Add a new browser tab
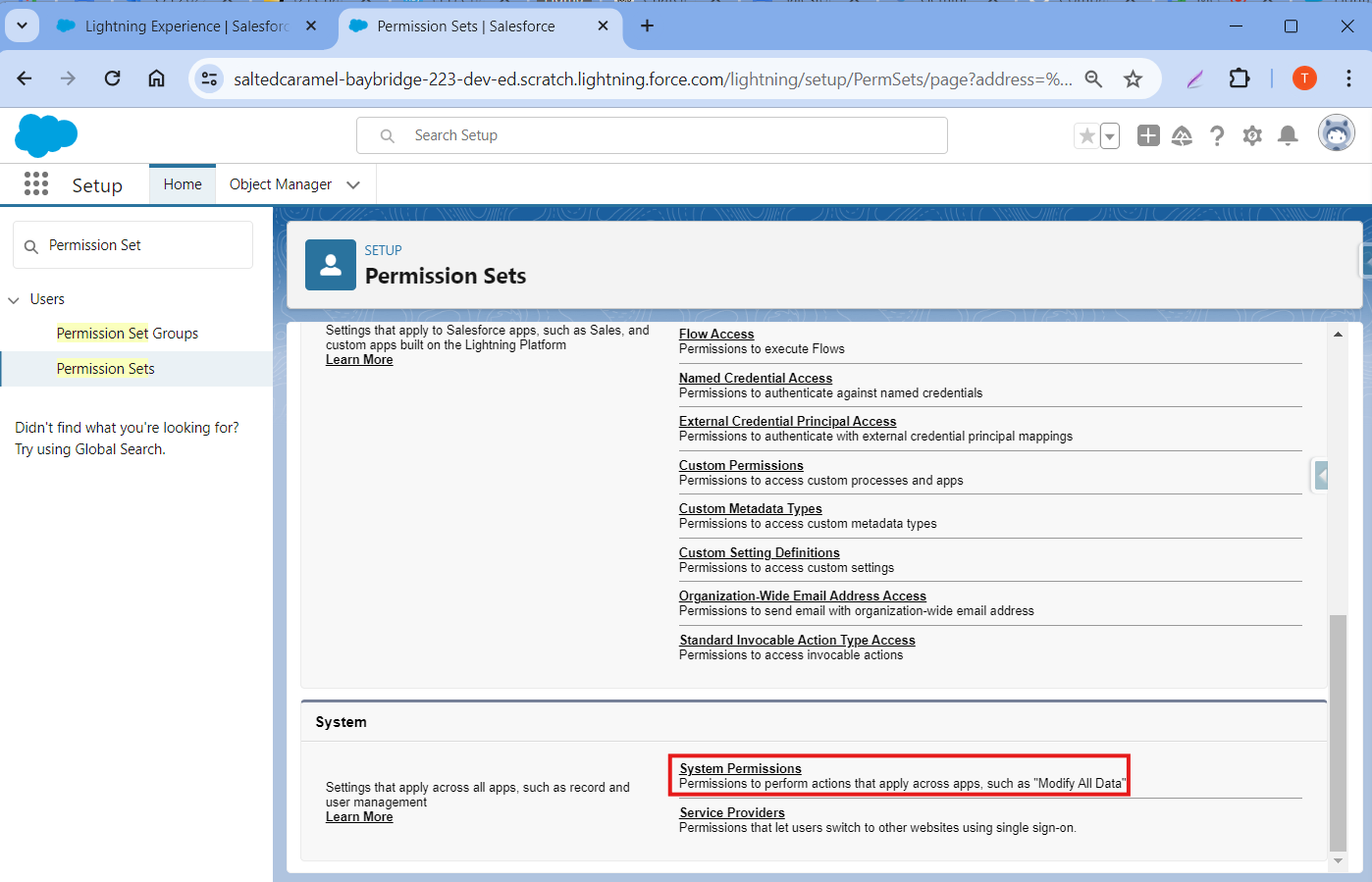This screenshot has height=882, width=1372. click(647, 26)
